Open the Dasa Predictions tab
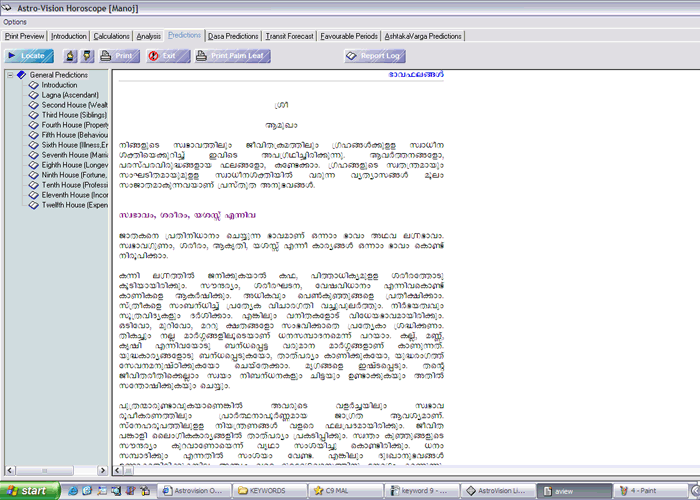The height and width of the screenshot is (500, 700). point(233,36)
